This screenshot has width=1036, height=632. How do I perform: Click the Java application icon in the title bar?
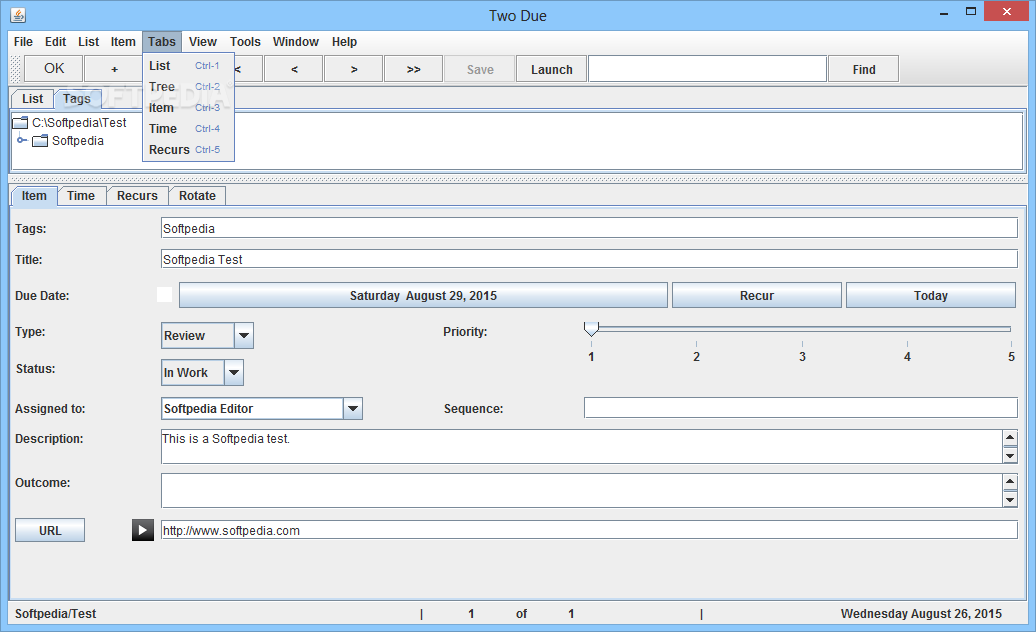point(18,15)
